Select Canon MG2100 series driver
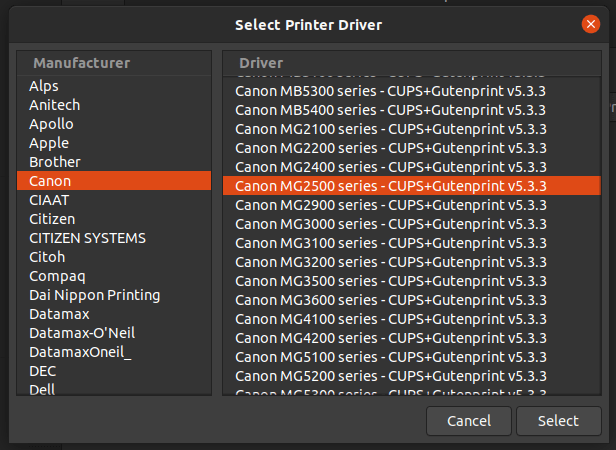Screen dimensions: 616x450 pos(391,129)
